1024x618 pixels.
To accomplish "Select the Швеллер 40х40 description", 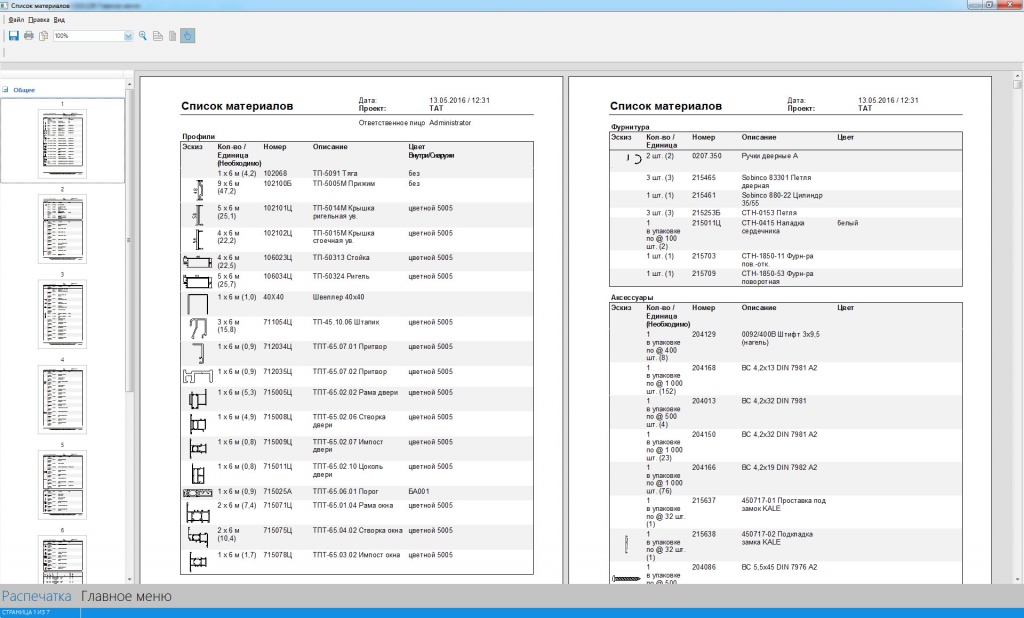I will [x=338, y=297].
